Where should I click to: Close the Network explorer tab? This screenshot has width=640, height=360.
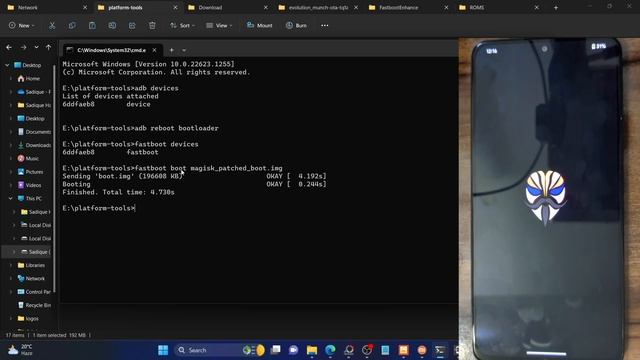(x=85, y=7)
